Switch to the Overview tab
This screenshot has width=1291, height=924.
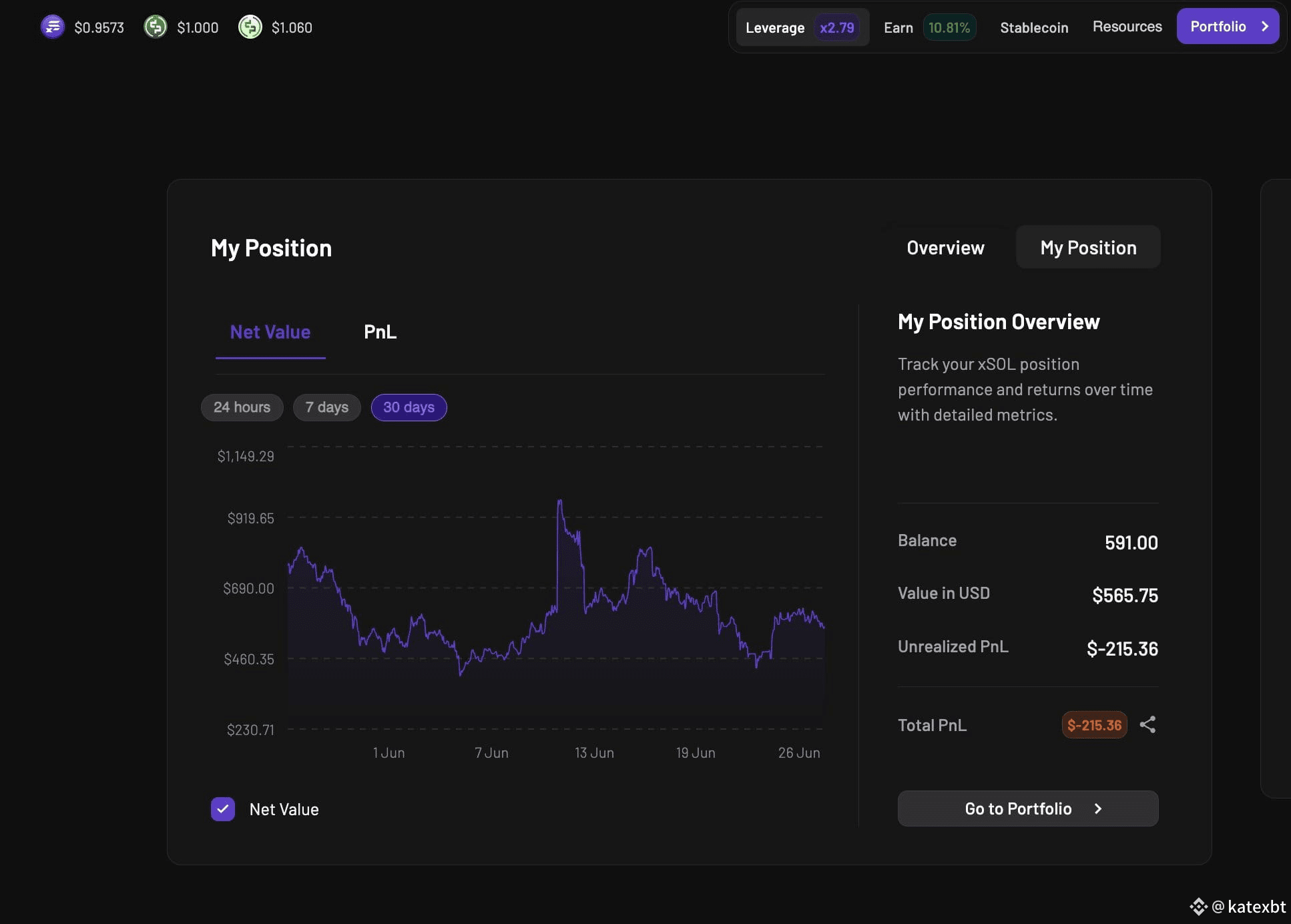945,248
